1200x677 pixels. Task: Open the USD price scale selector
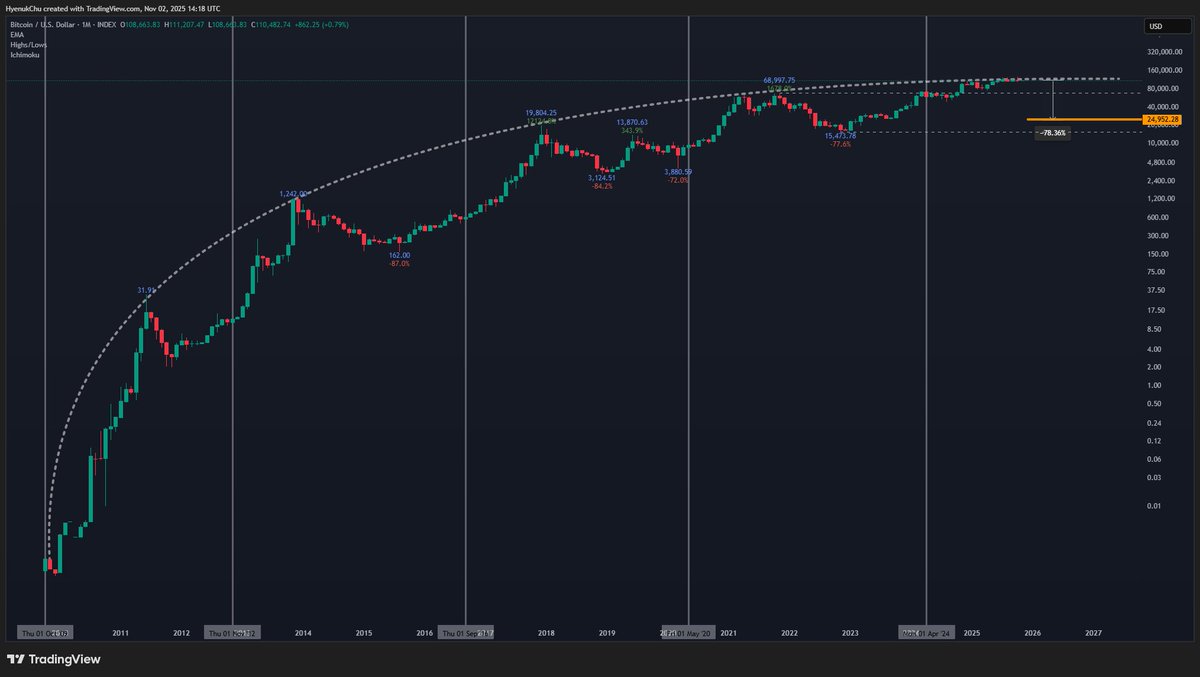tap(1166, 25)
